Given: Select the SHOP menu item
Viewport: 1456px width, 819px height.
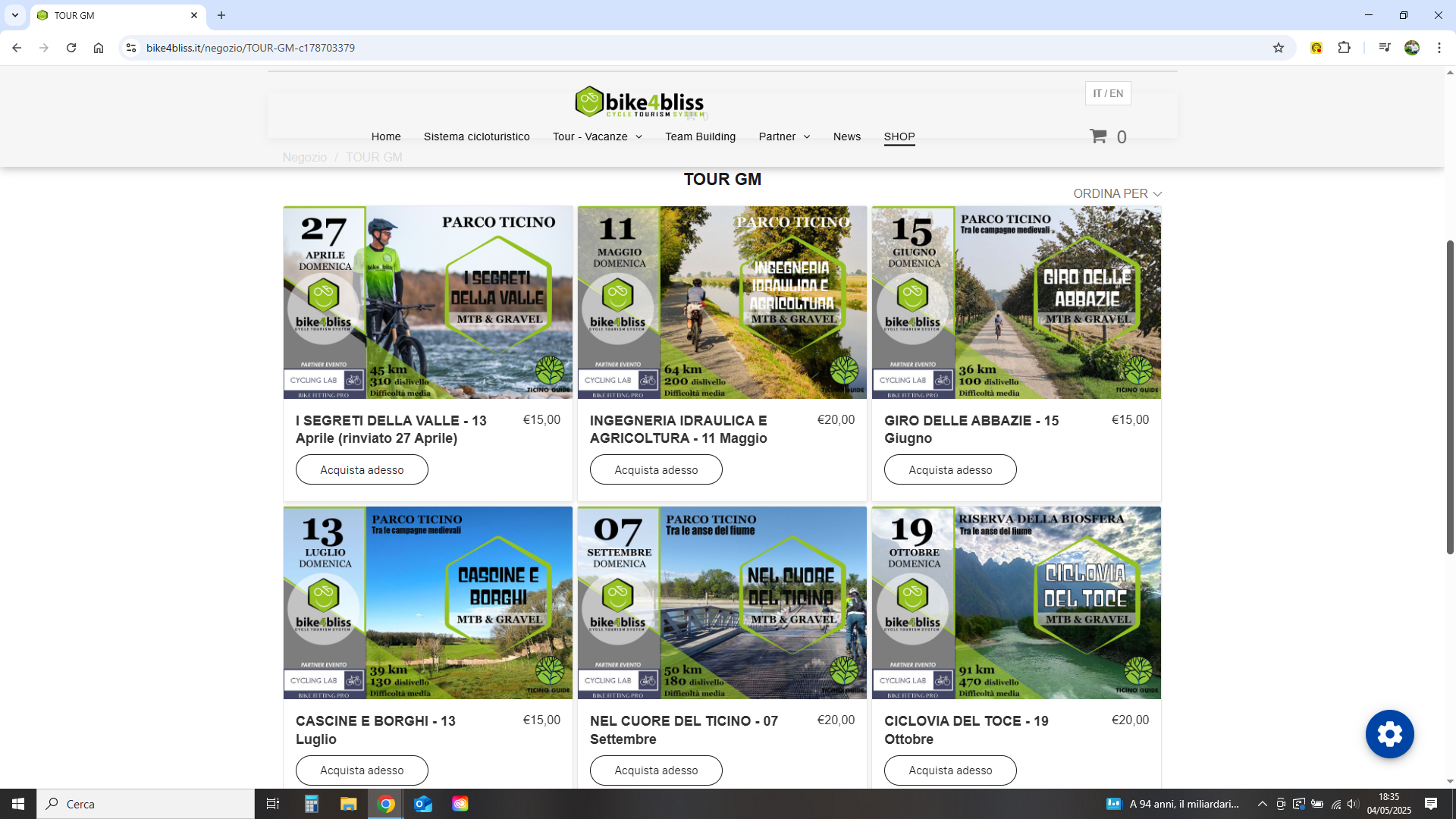Looking at the screenshot, I should (899, 136).
